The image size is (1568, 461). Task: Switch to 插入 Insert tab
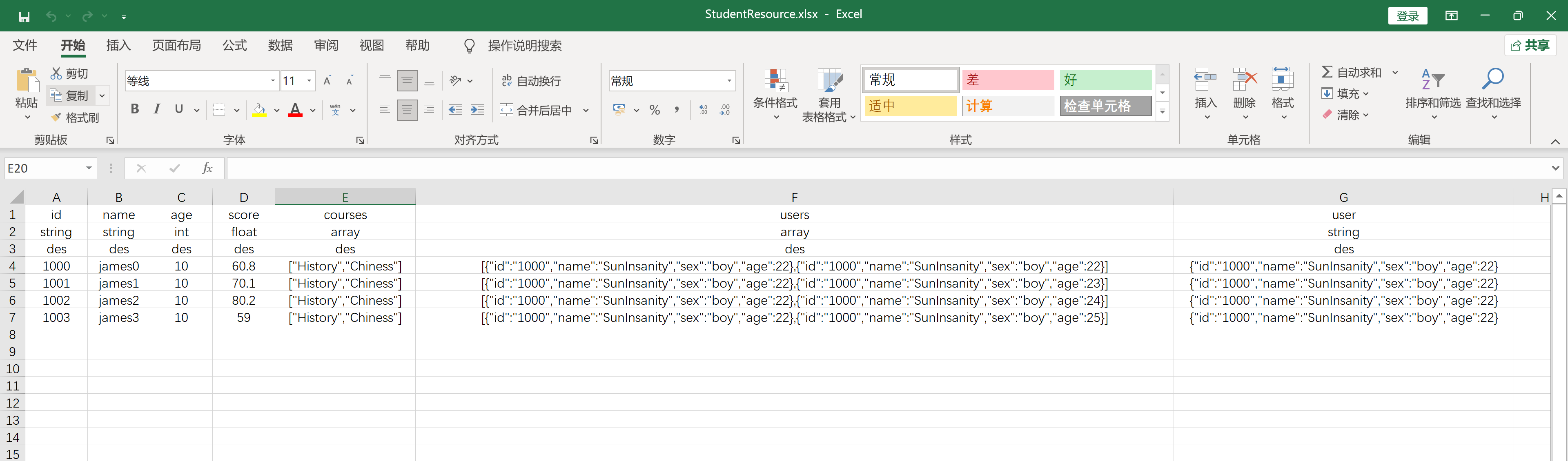click(119, 46)
